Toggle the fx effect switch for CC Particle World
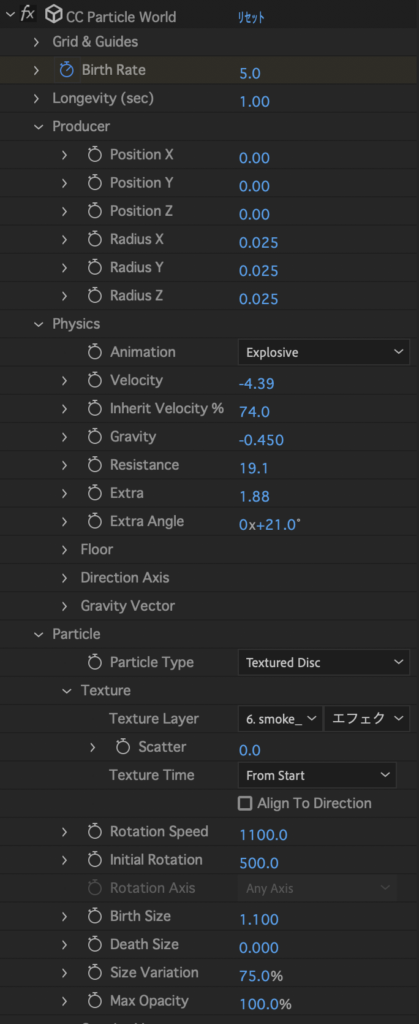419x1024 pixels. click(x=27, y=14)
